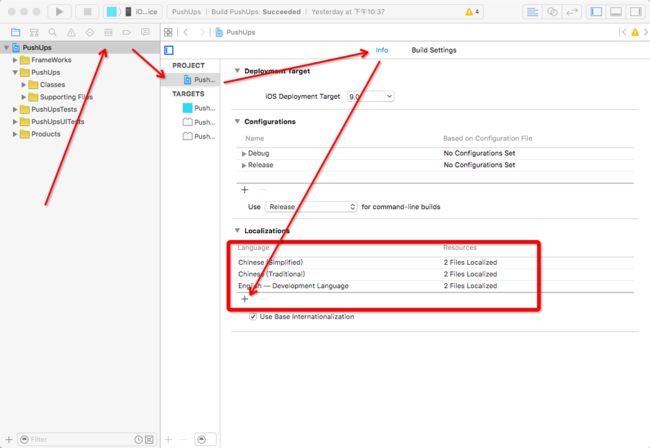Show the Project navigator
650x448 pixels.
pyautogui.click(x=16, y=32)
